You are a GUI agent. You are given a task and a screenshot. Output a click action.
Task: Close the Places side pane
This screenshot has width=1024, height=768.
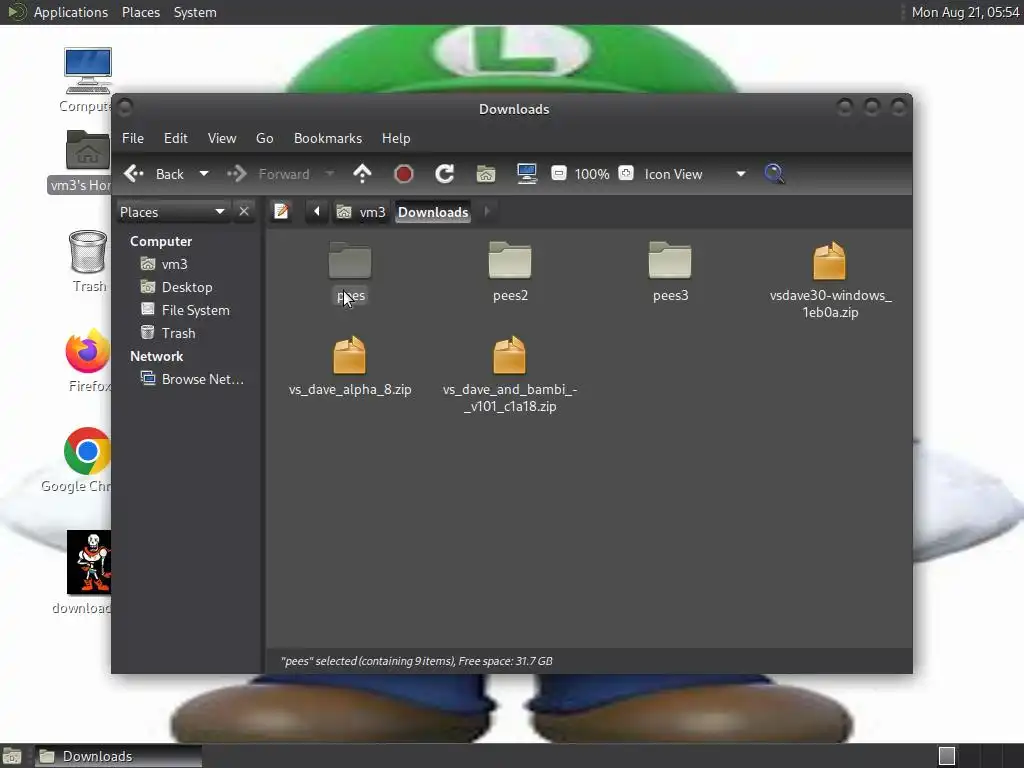tap(244, 212)
